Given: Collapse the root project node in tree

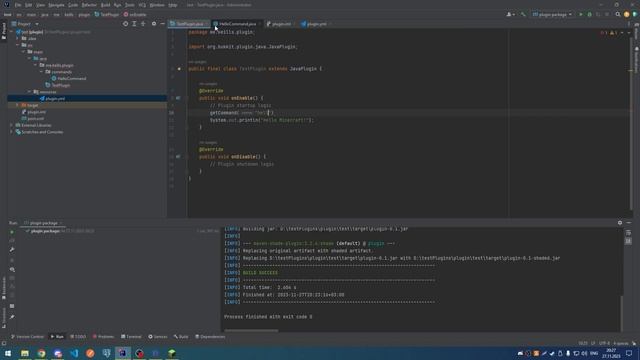Looking at the screenshot, I should click(x=12, y=32).
